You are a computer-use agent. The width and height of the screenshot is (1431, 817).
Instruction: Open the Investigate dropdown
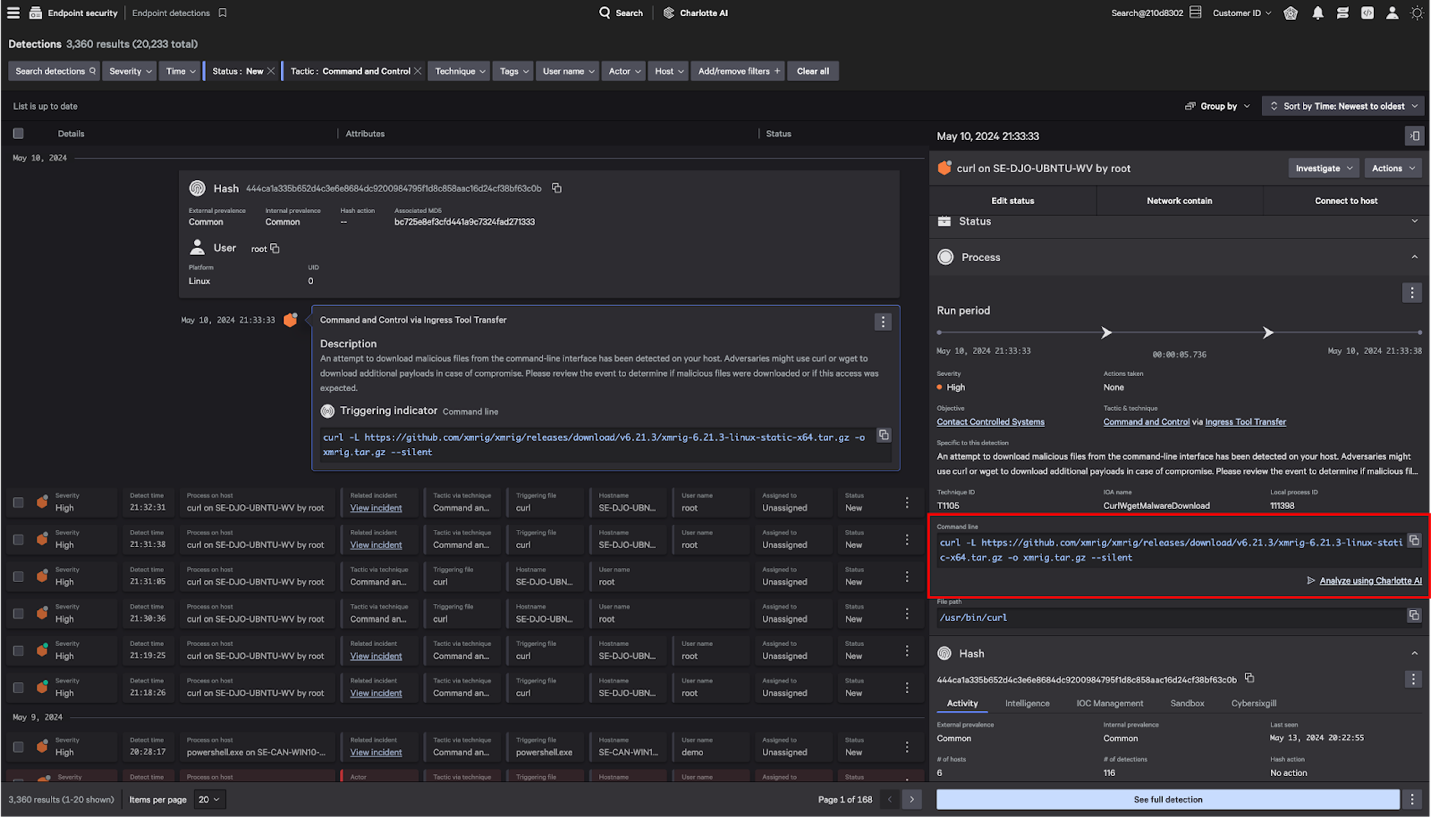tap(1324, 168)
